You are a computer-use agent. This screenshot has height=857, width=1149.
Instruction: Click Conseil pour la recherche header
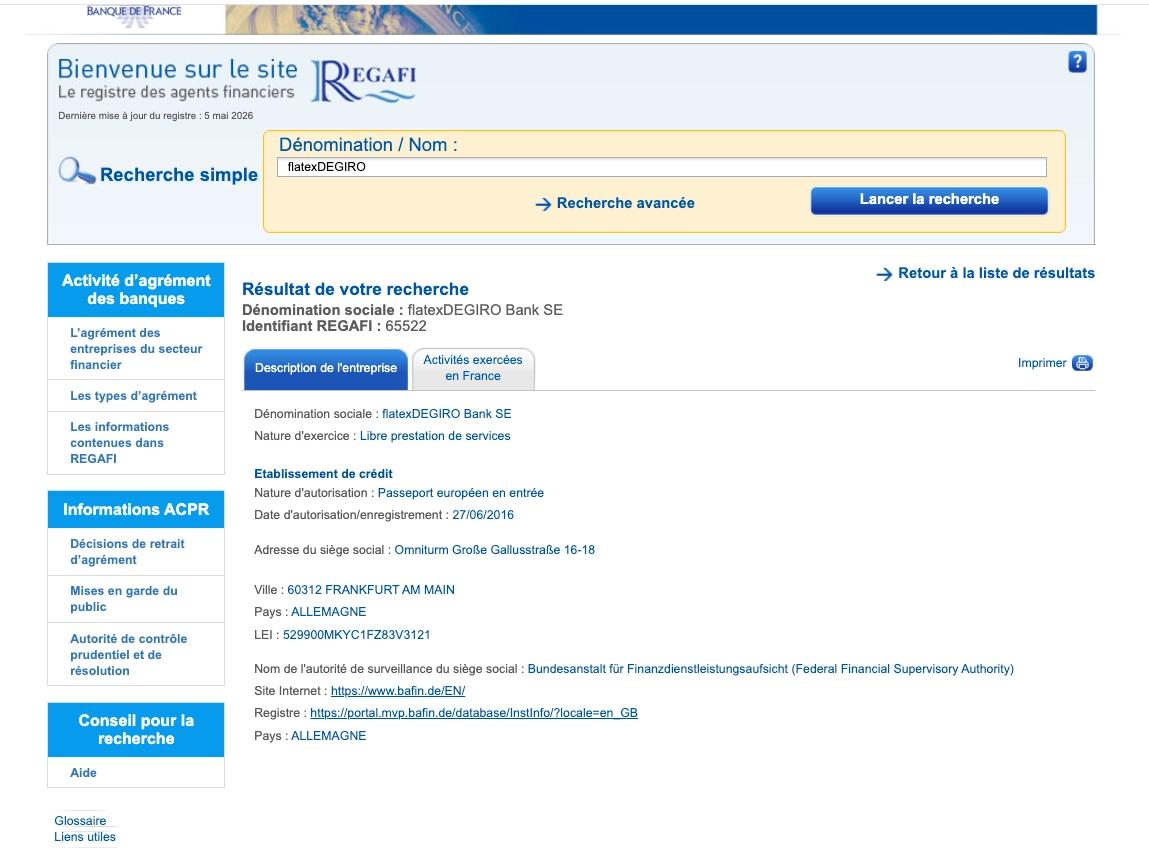coord(136,730)
